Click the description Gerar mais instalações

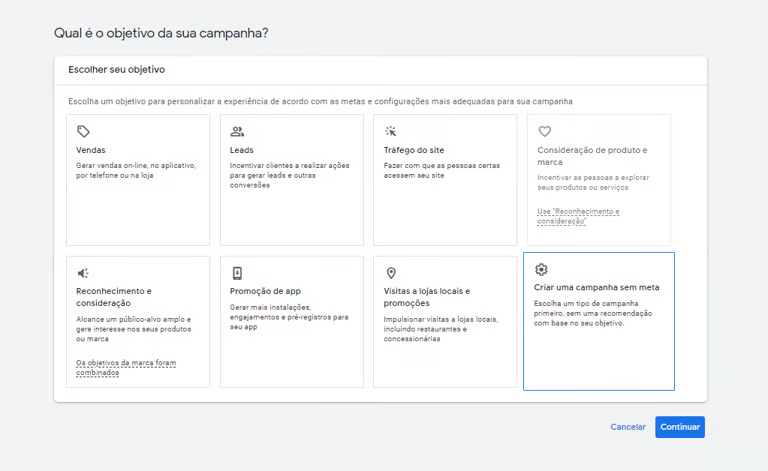point(289,317)
